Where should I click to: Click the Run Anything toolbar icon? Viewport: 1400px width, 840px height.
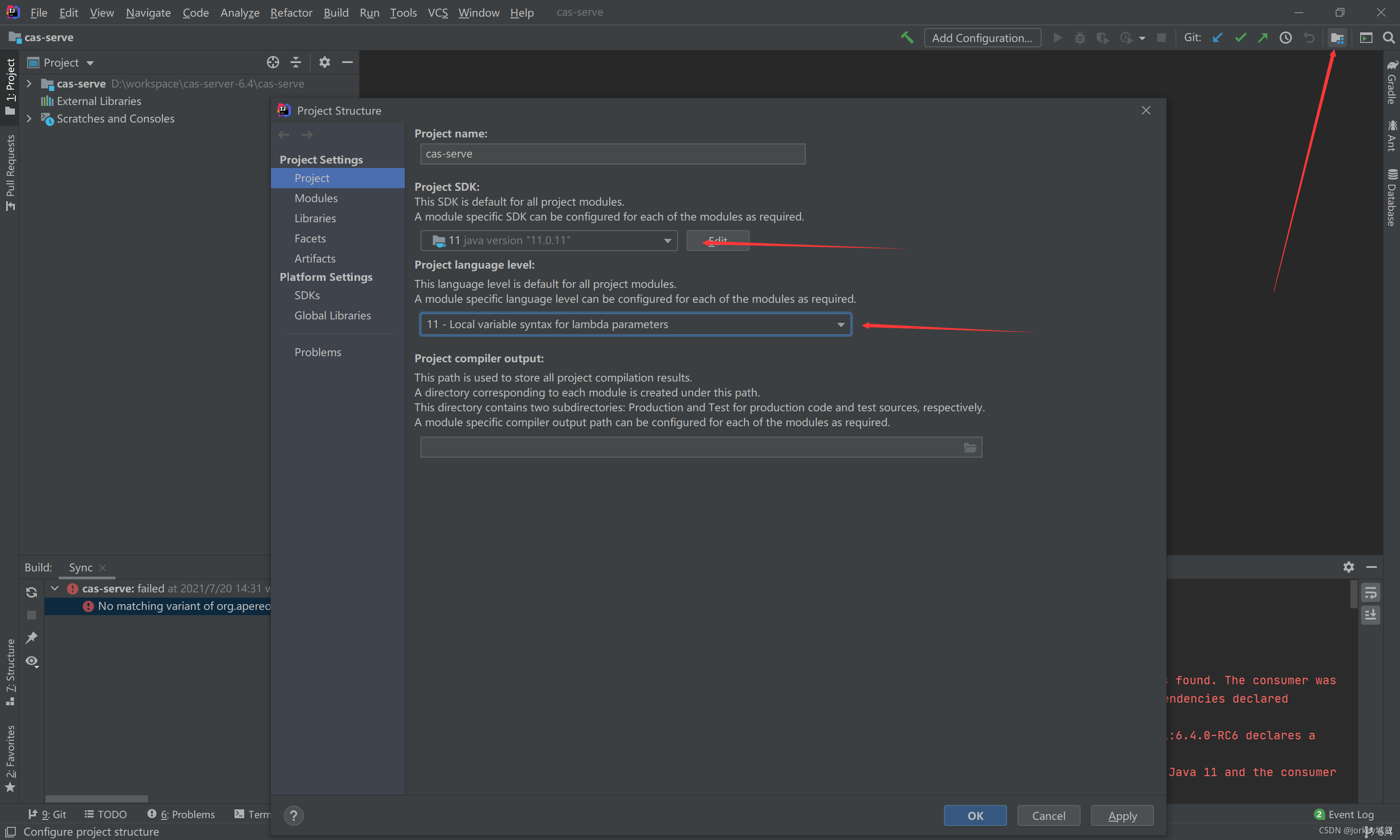[1366, 38]
